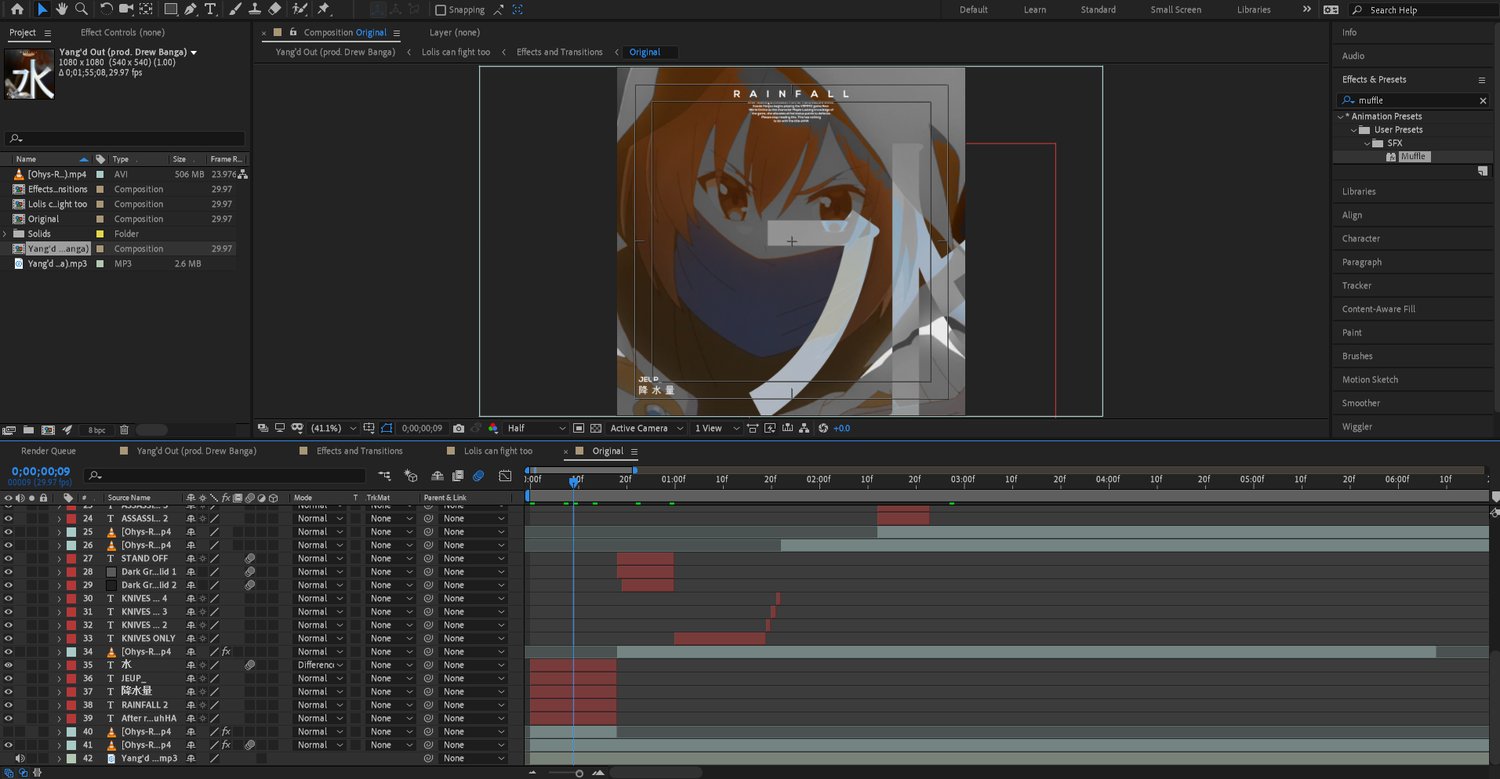Switch to the Render Queue tab
Viewport: 1500px width, 779px height.
point(48,451)
